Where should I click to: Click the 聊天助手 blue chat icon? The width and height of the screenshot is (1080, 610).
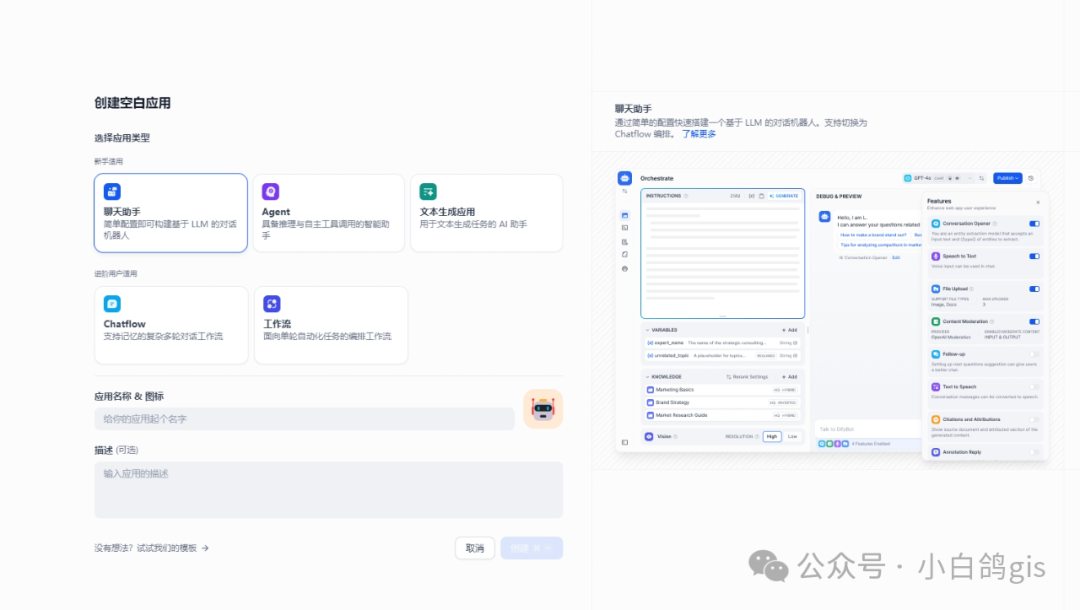point(113,190)
